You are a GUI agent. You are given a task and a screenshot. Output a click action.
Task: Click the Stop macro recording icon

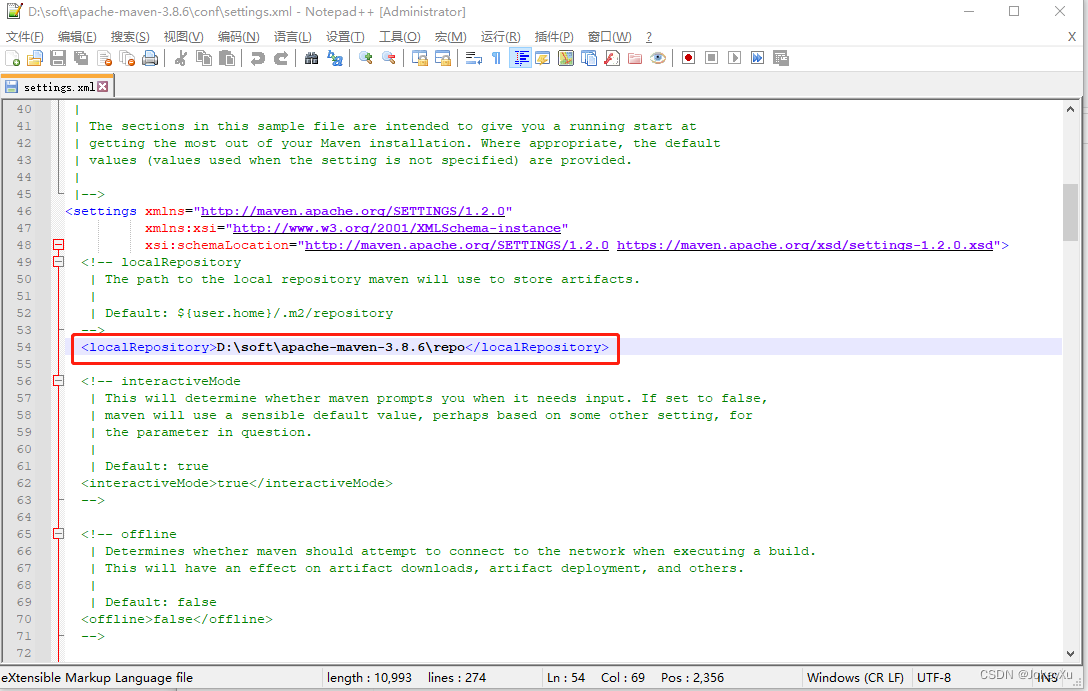pyautogui.click(x=711, y=58)
